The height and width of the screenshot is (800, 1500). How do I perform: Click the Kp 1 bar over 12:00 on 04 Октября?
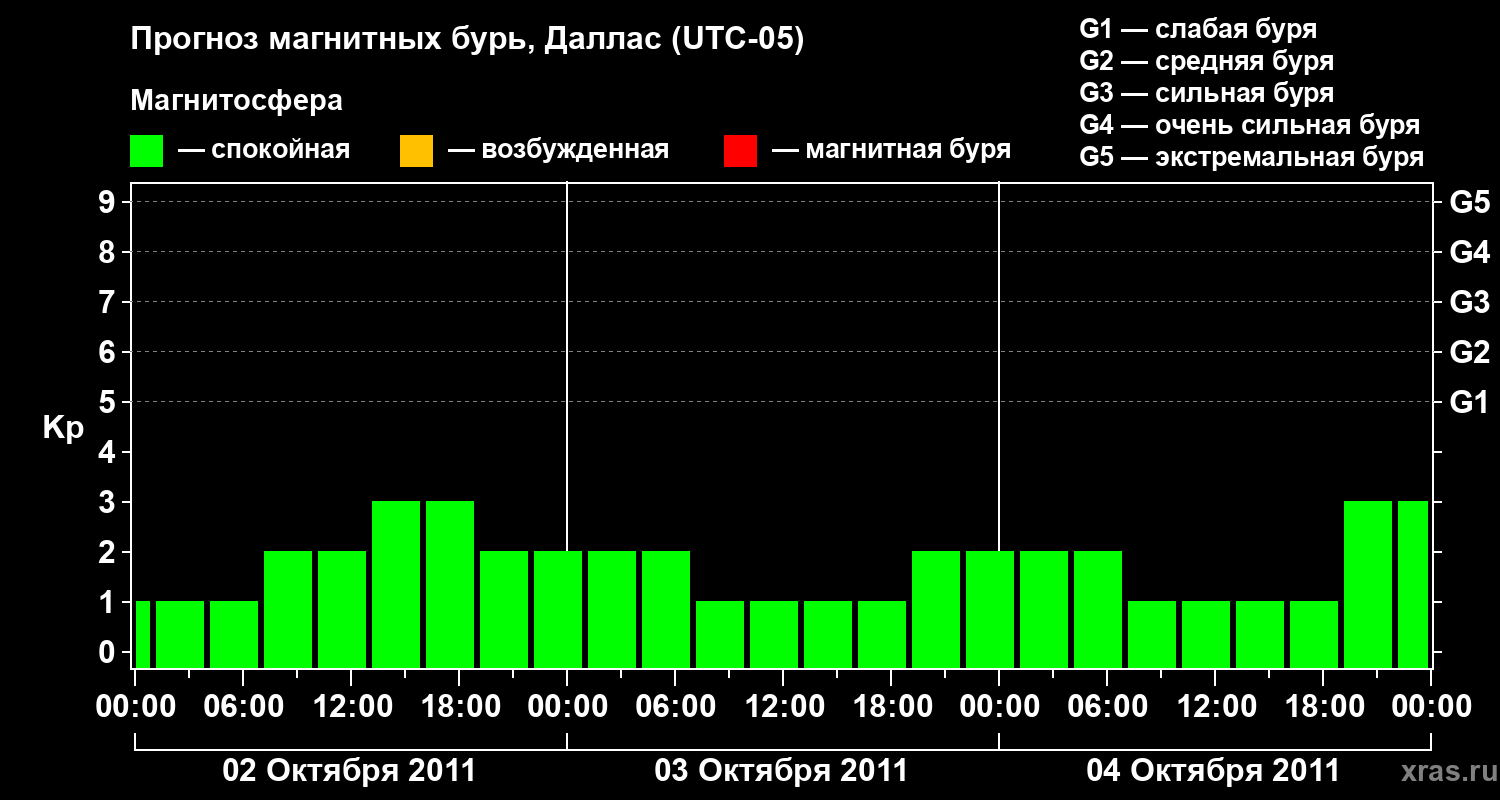(x=1206, y=634)
